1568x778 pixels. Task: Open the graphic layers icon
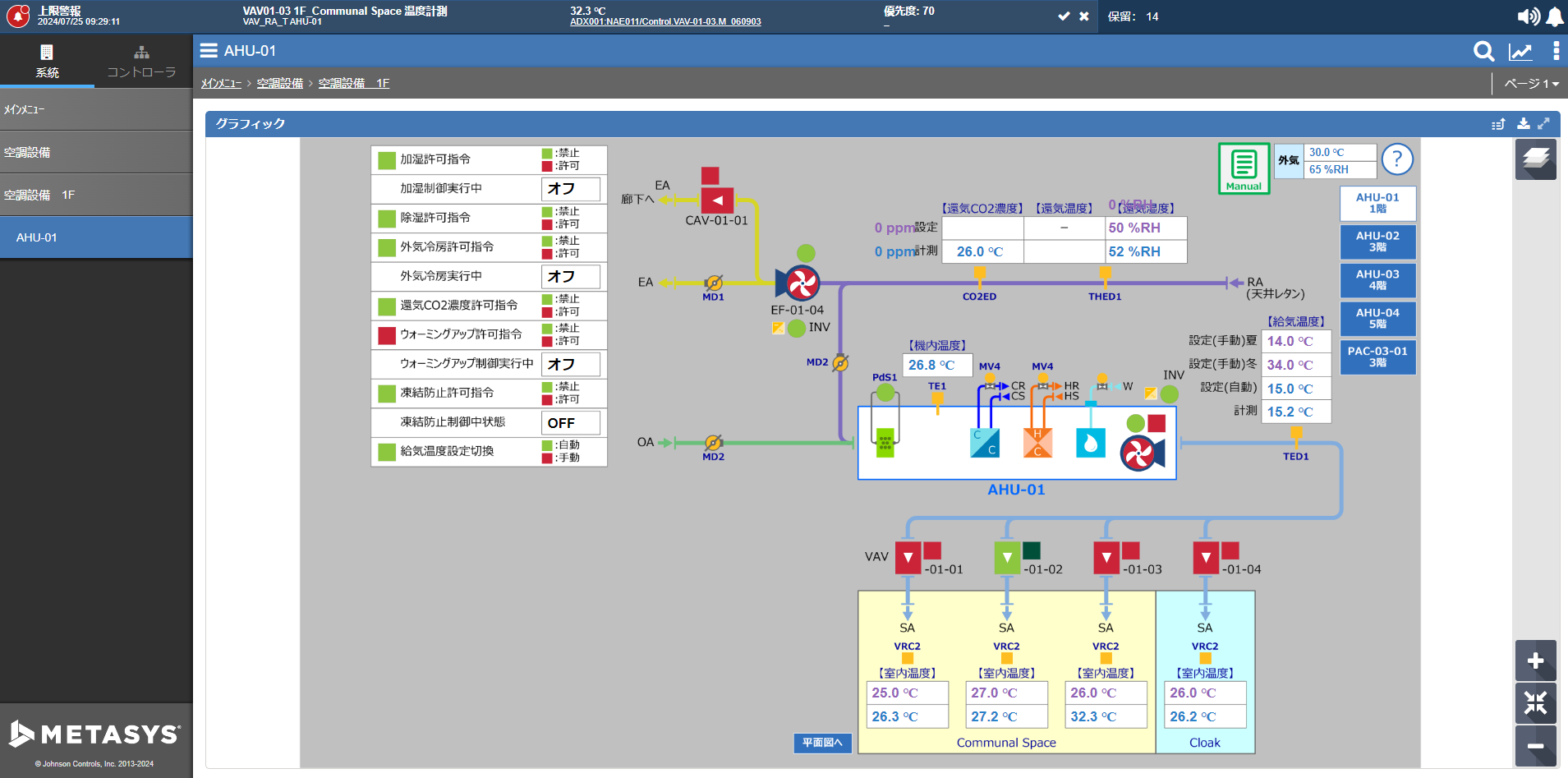1535,159
